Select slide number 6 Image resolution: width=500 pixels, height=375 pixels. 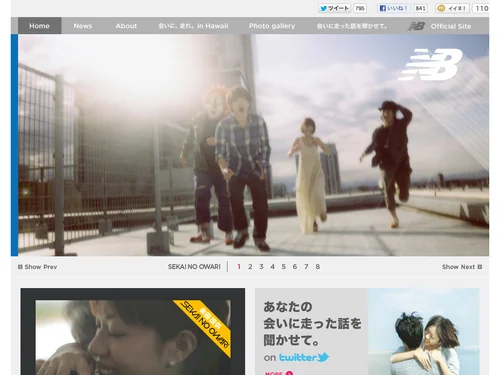tap(295, 267)
